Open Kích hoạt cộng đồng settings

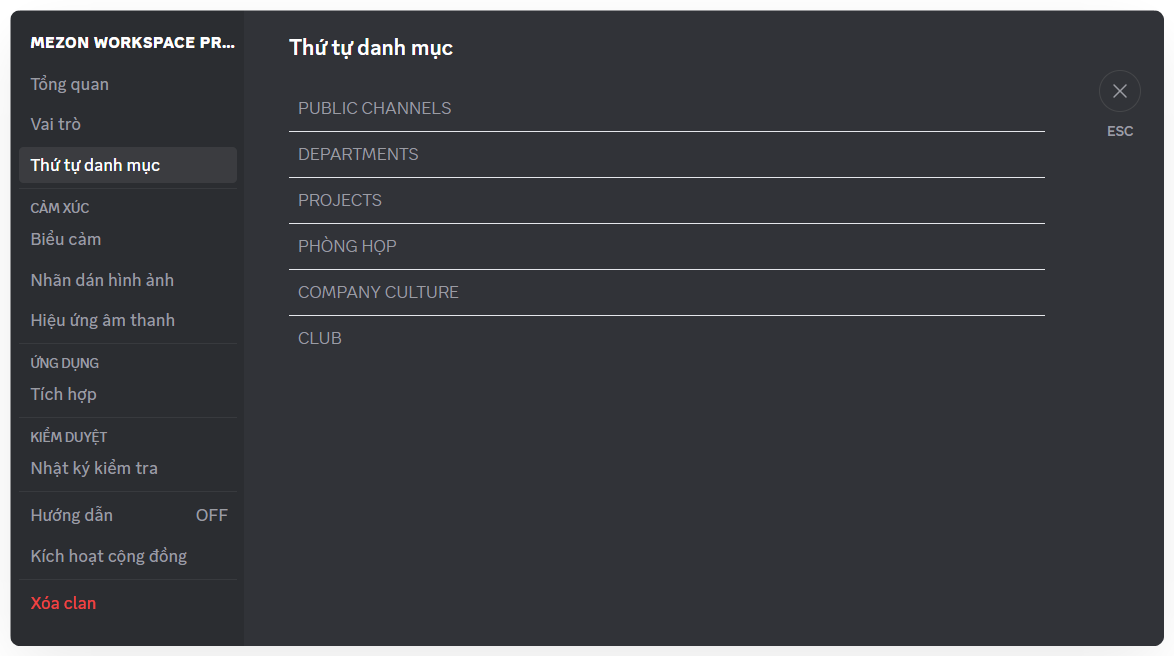click(109, 556)
